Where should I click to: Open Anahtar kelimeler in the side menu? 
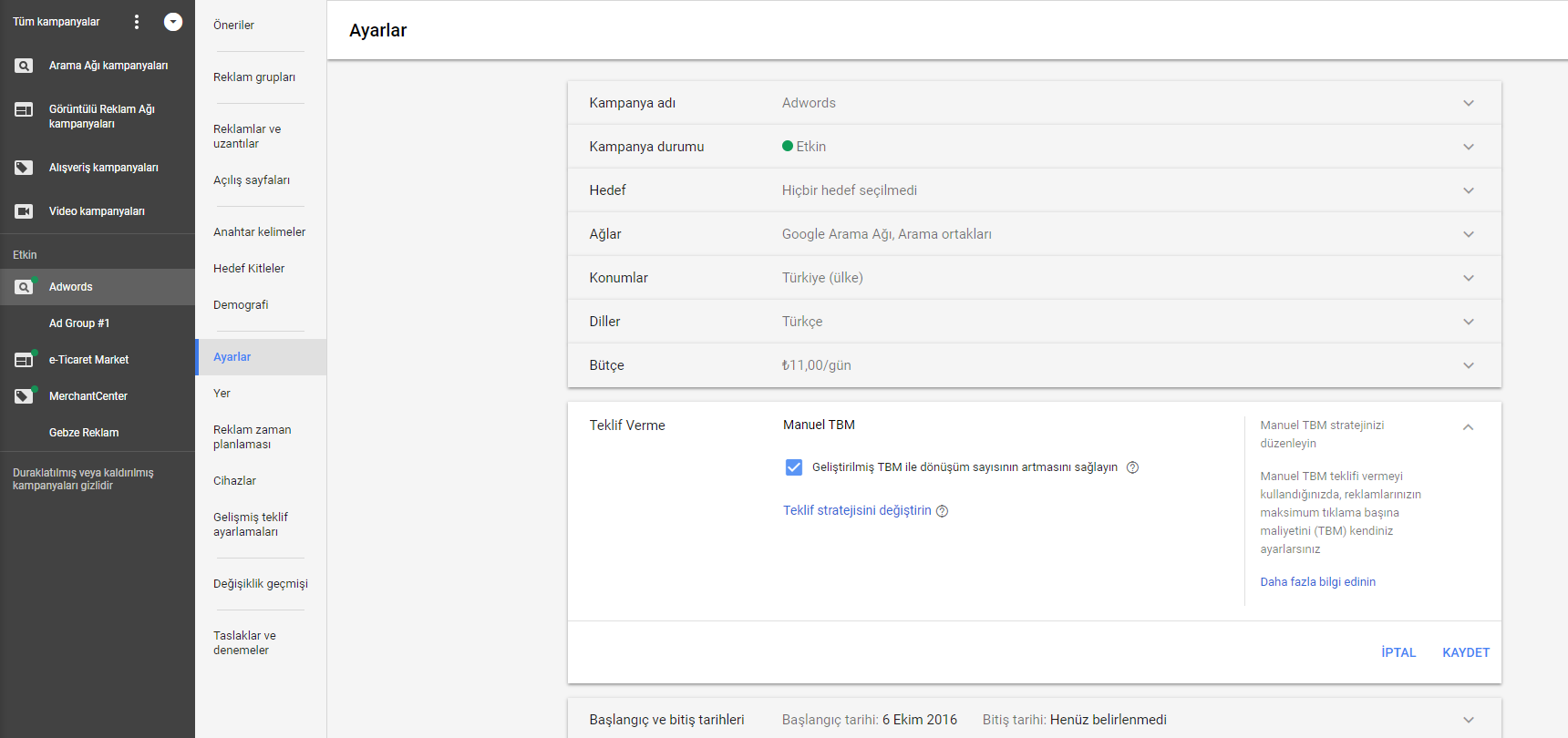[260, 232]
